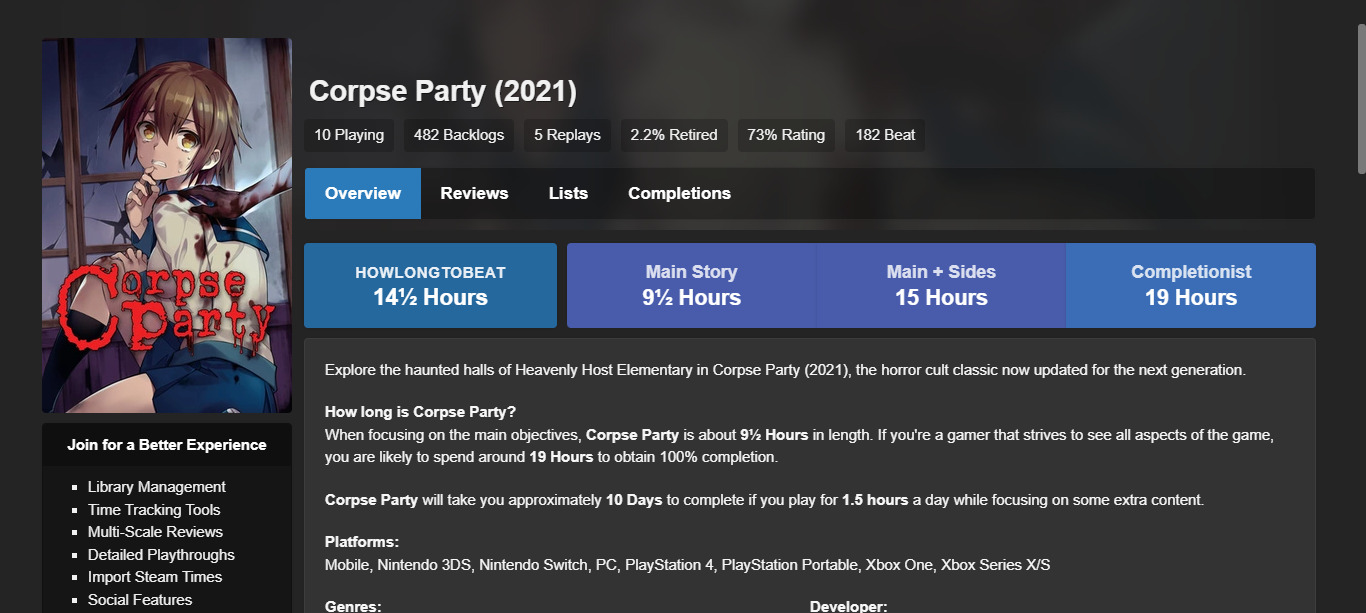Viewport: 1366px width, 613px height.
Task: Select the 182 Beat badge
Action: pyautogui.click(x=885, y=135)
